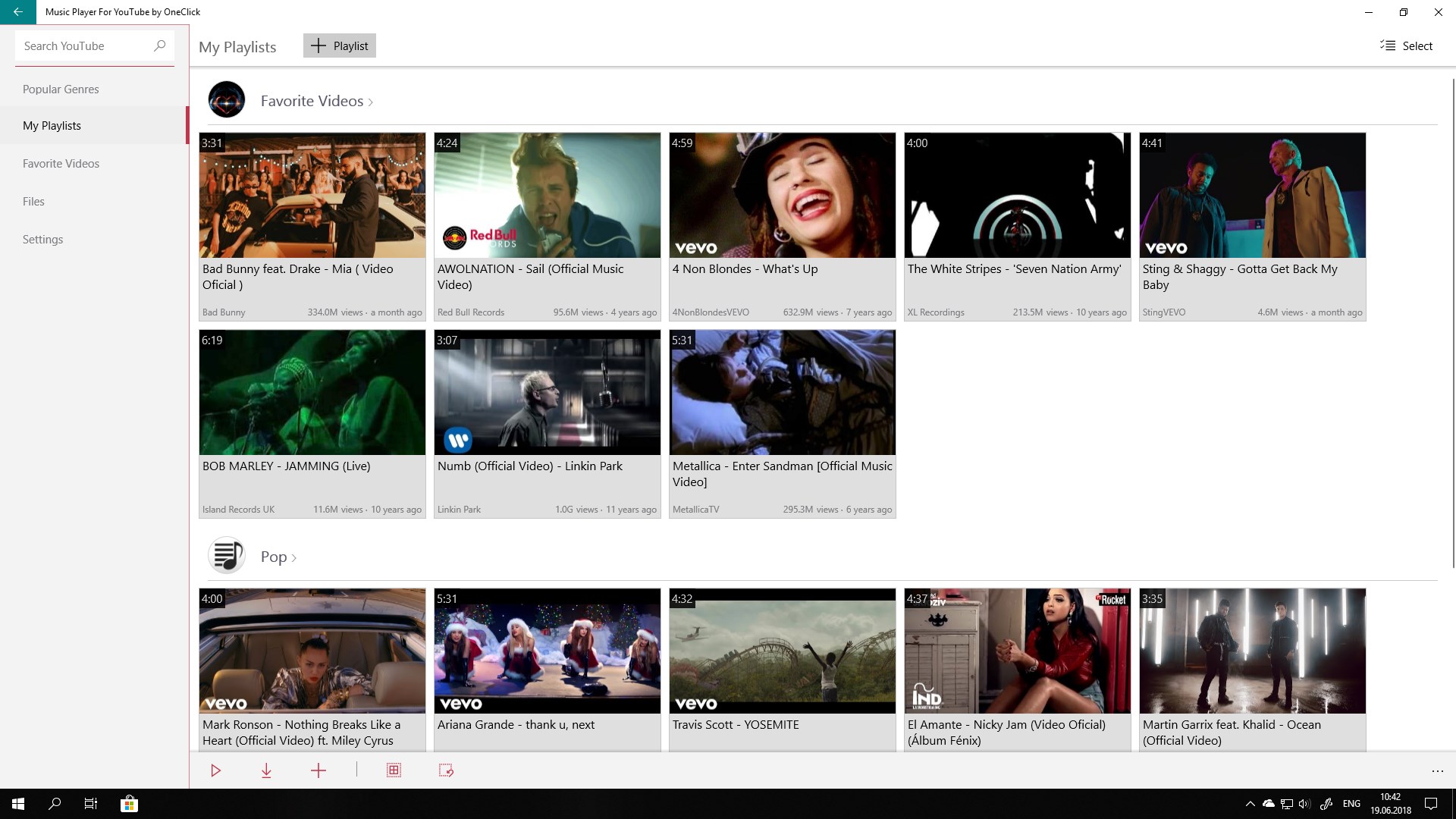Click the search magnifier icon in the search box
1456x819 pixels.
click(x=159, y=45)
